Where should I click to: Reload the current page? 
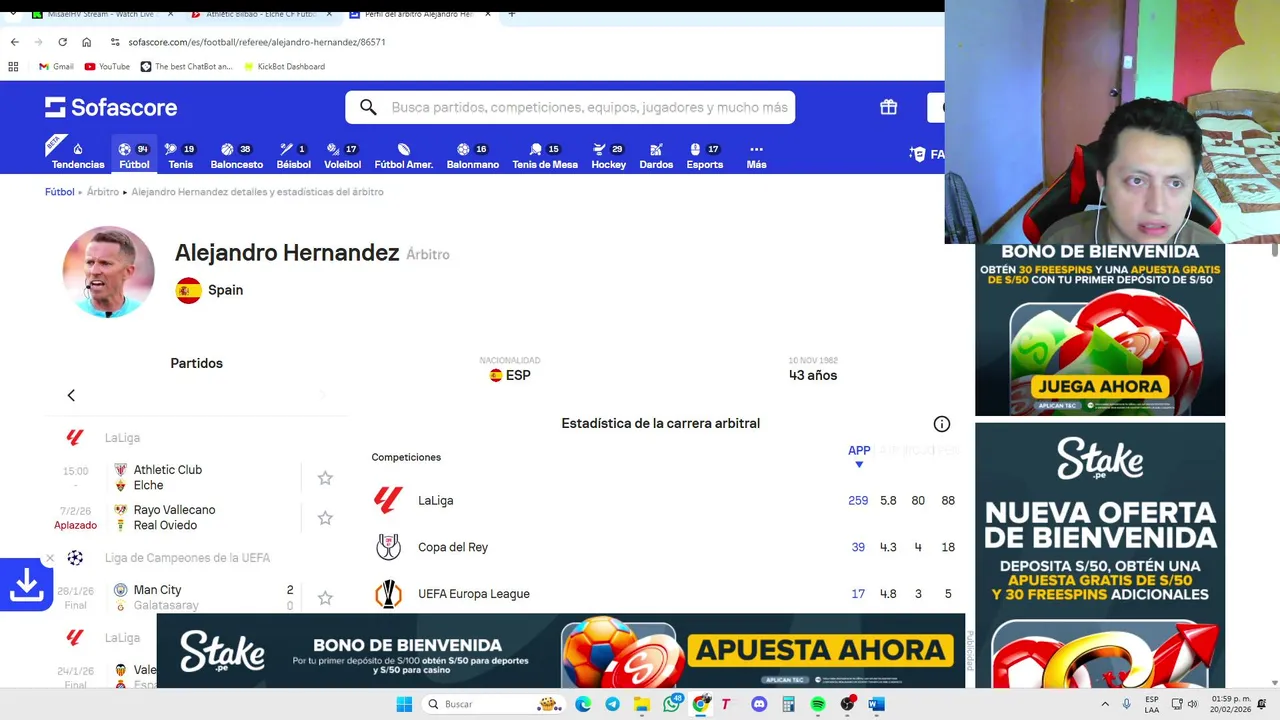click(x=62, y=42)
